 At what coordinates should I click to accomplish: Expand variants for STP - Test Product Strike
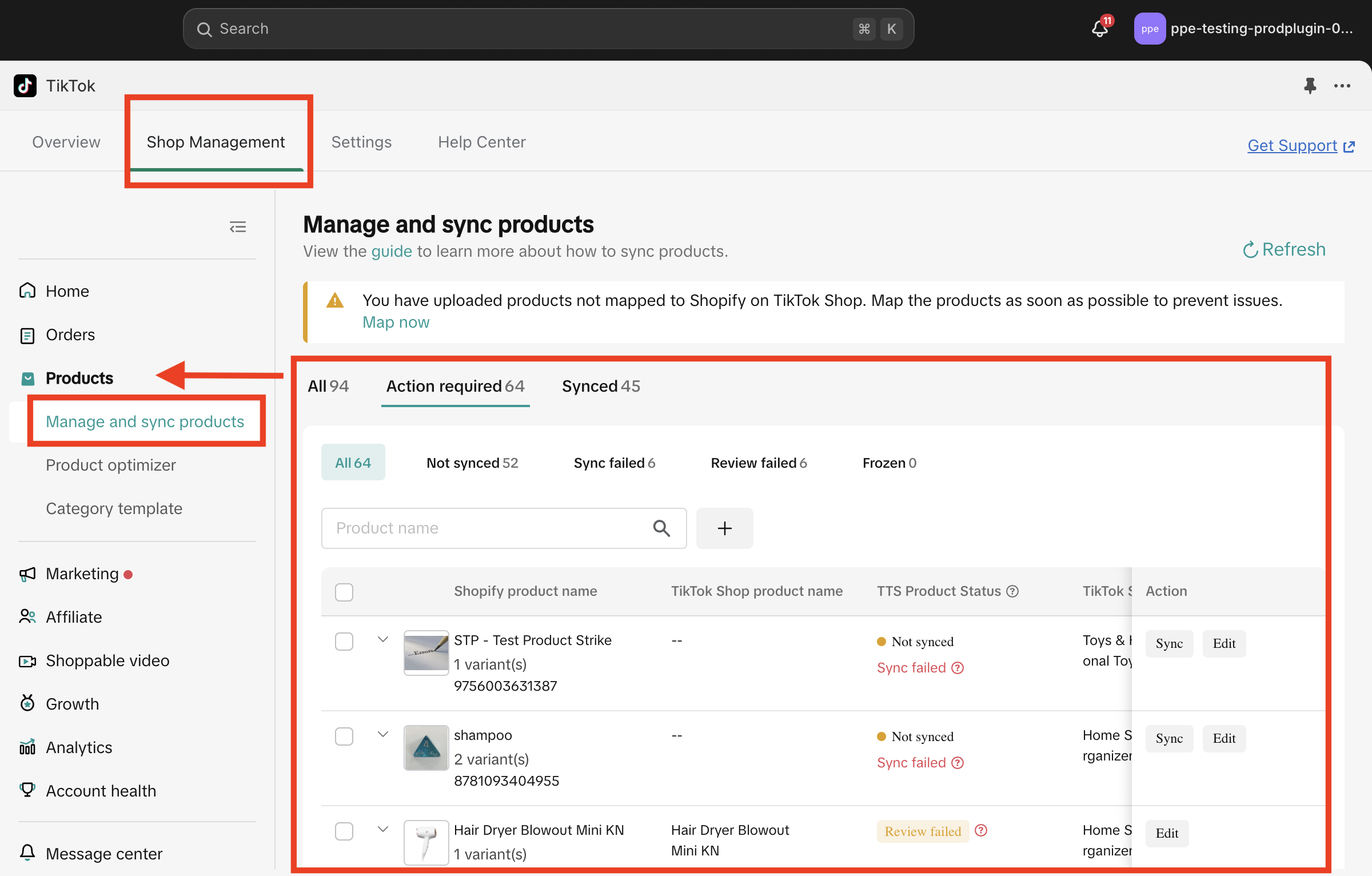tap(383, 640)
